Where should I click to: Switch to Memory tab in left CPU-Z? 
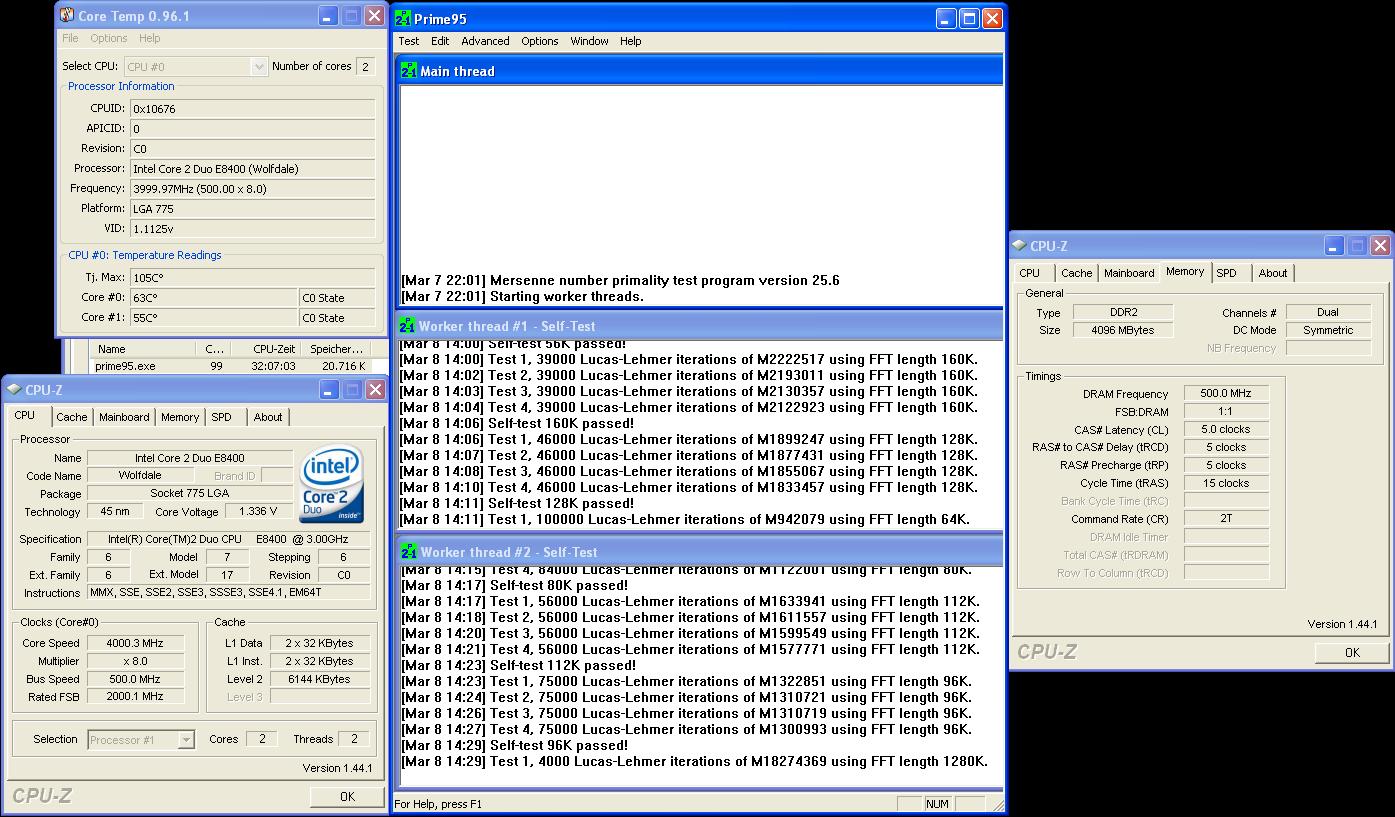180,417
